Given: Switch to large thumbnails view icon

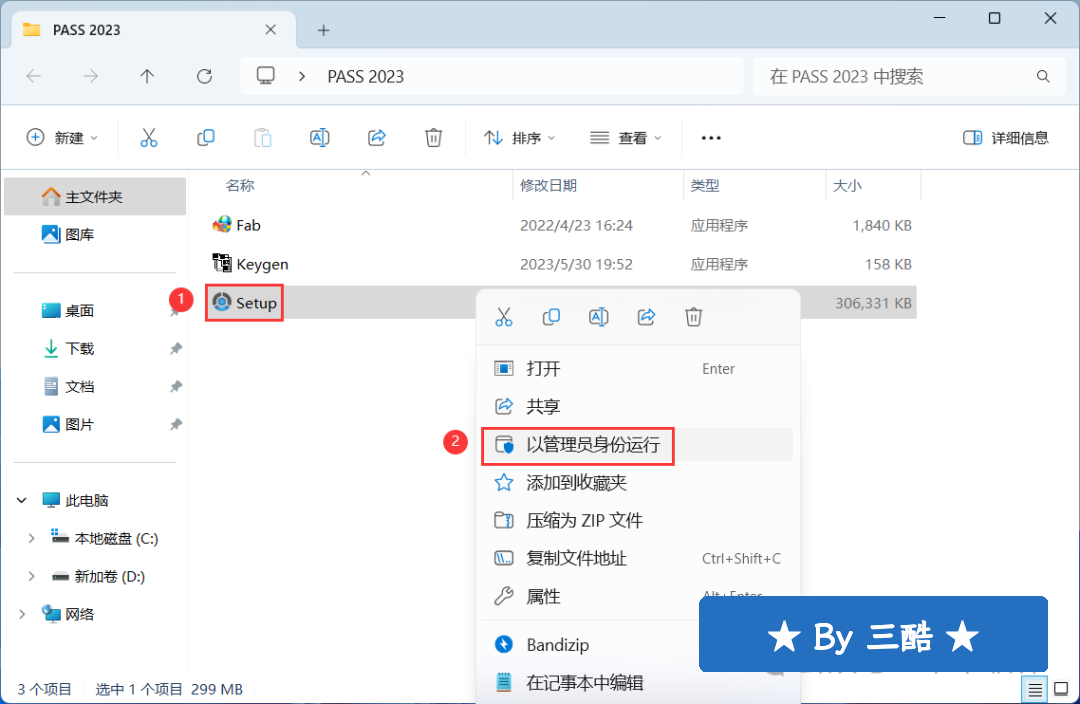Looking at the screenshot, I should 1061,690.
